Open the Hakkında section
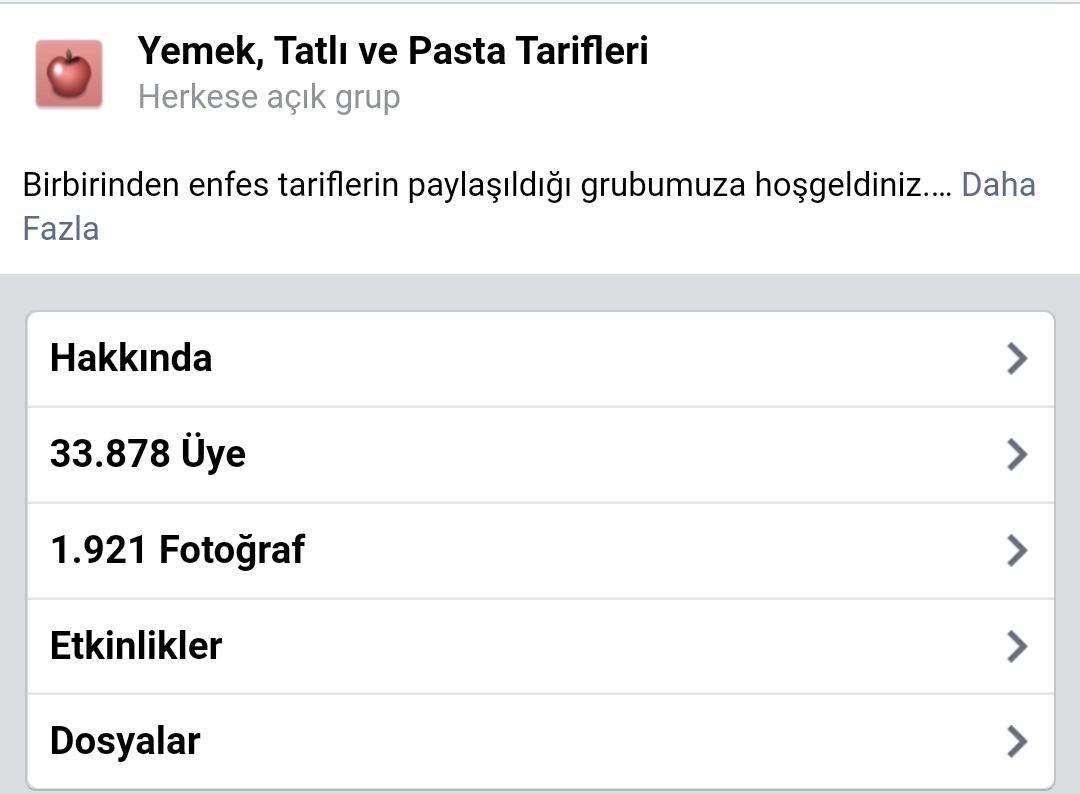 click(541, 359)
